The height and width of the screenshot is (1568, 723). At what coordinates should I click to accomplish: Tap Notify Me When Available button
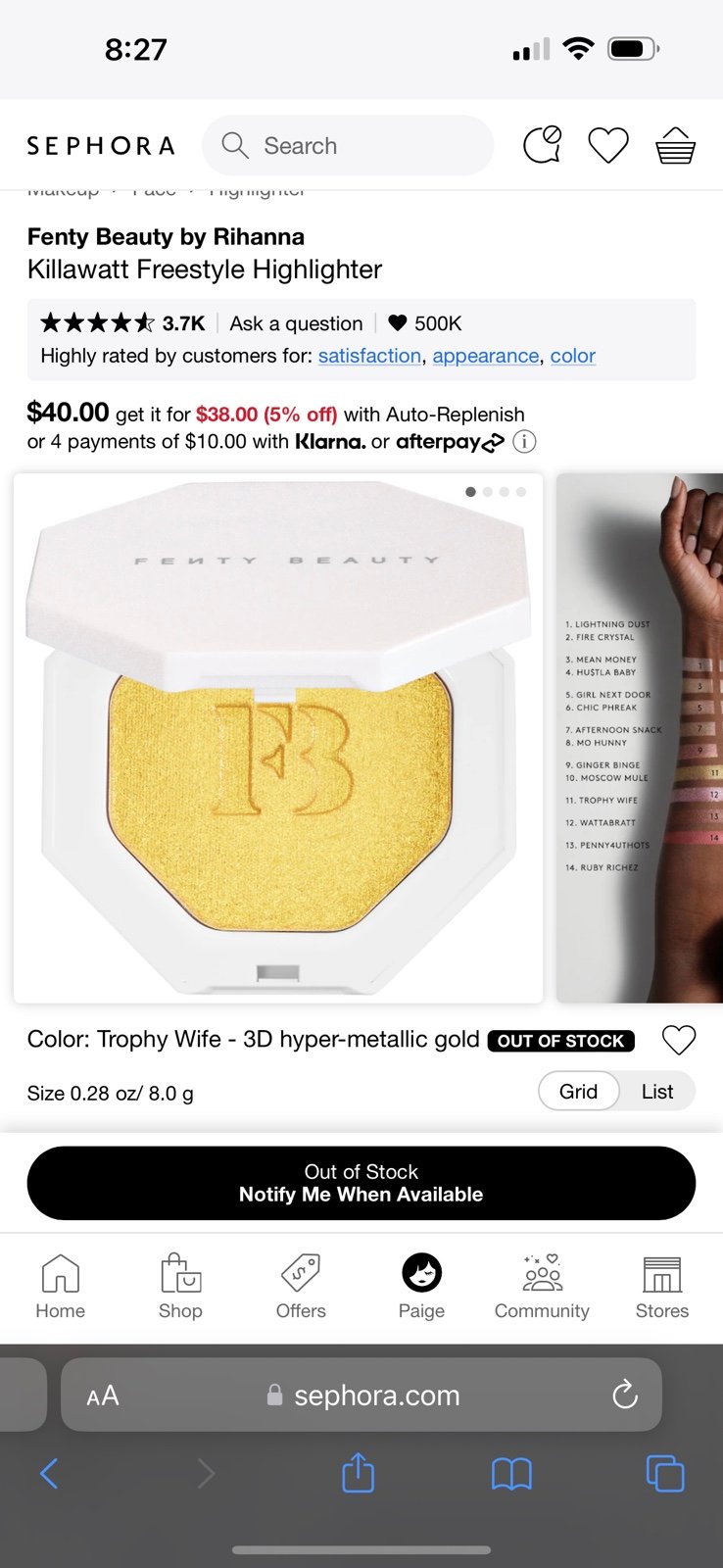tap(361, 1183)
